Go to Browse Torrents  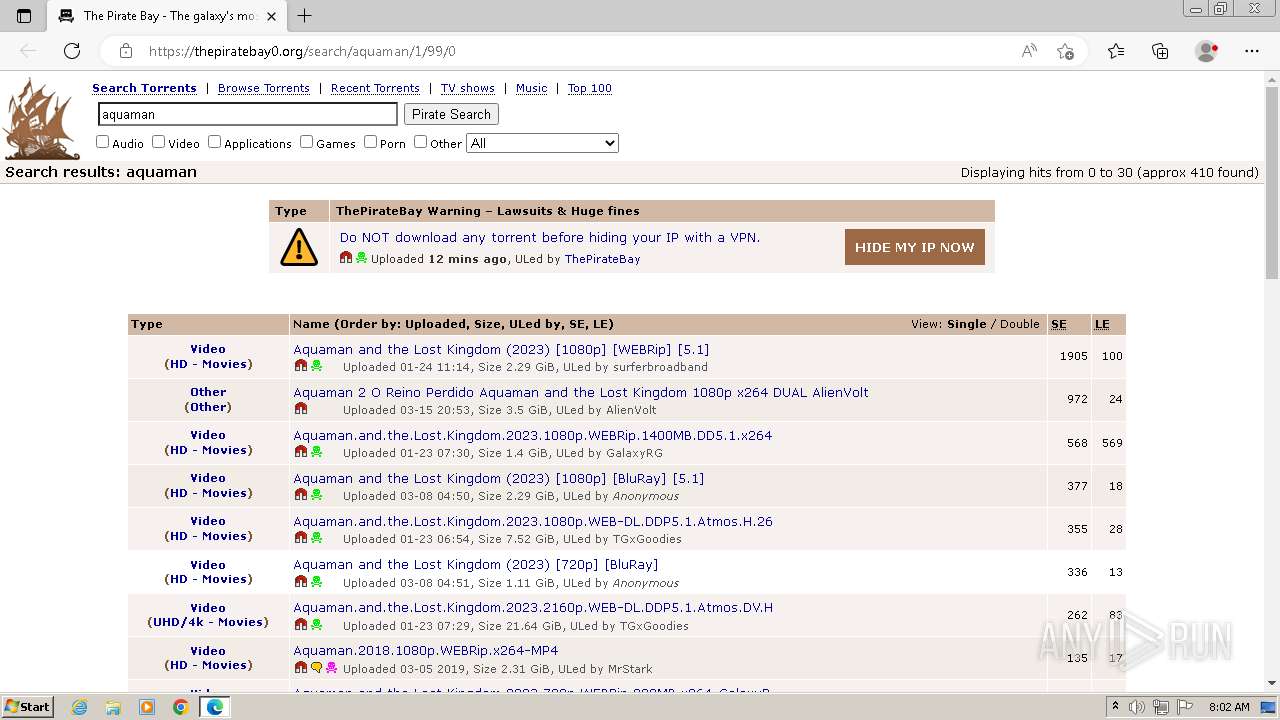[x=264, y=88]
